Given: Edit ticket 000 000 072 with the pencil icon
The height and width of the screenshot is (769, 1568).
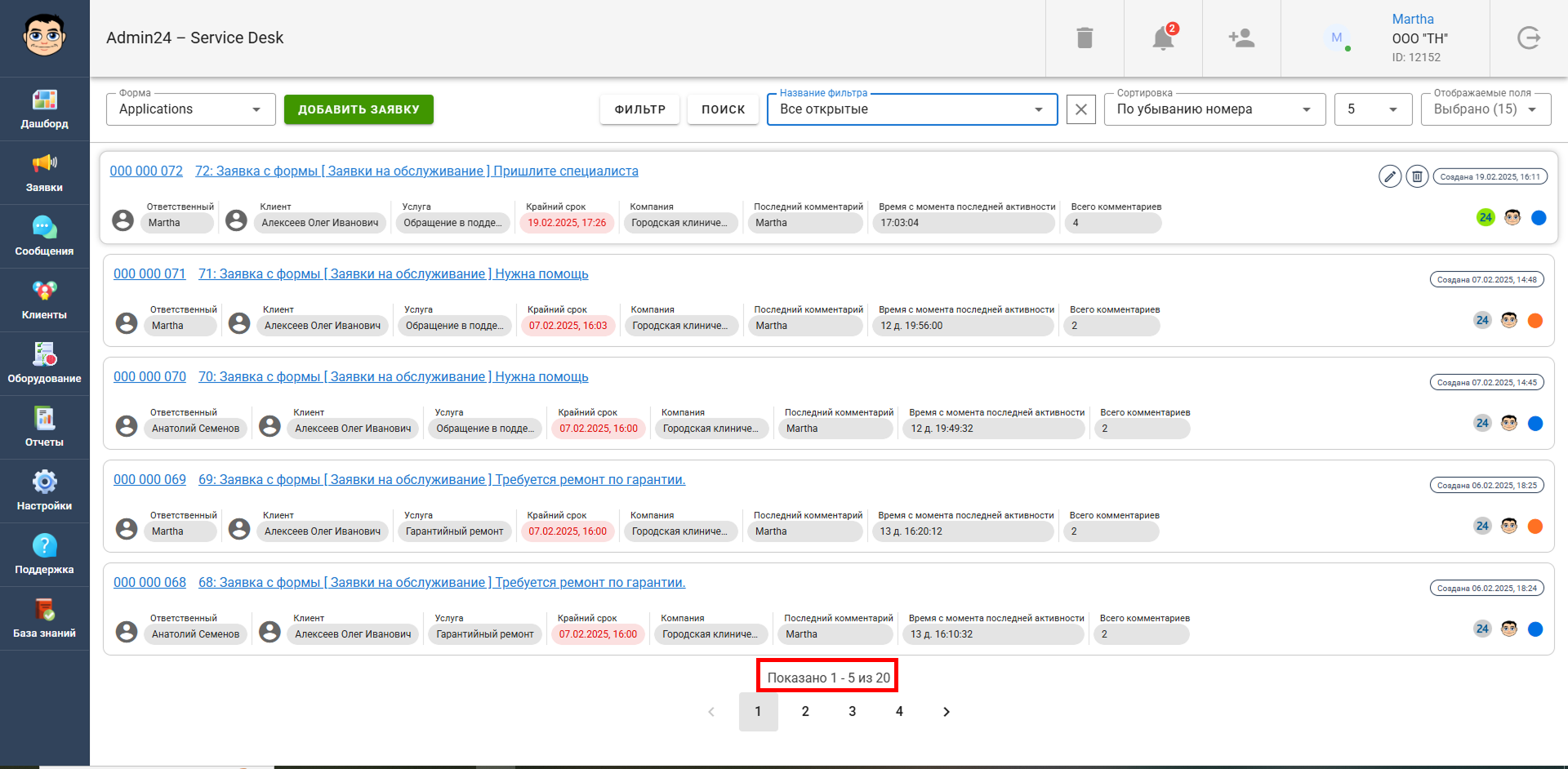Looking at the screenshot, I should click(1390, 176).
